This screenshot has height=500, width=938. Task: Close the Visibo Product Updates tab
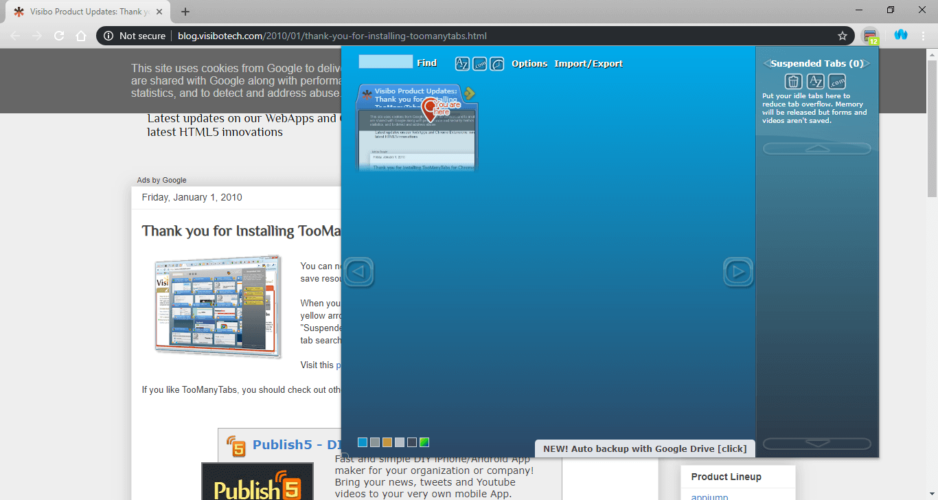(x=159, y=11)
